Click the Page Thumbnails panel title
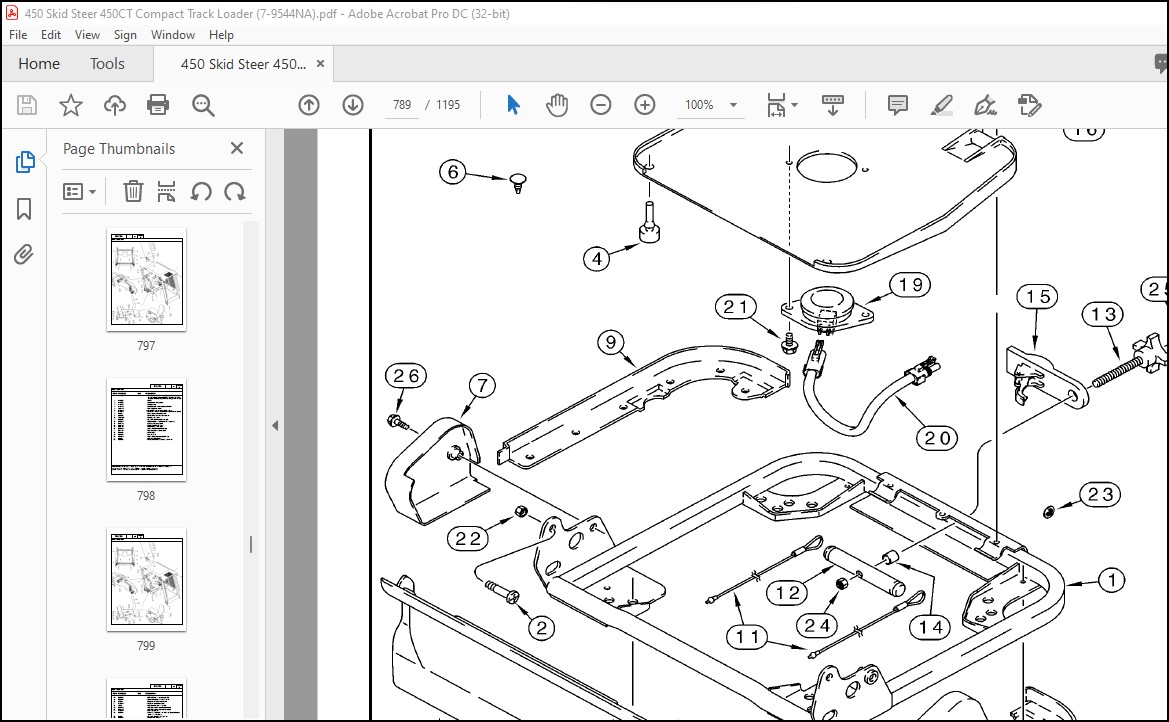The width and height of the screenshot is (1169, 722). 119,148
